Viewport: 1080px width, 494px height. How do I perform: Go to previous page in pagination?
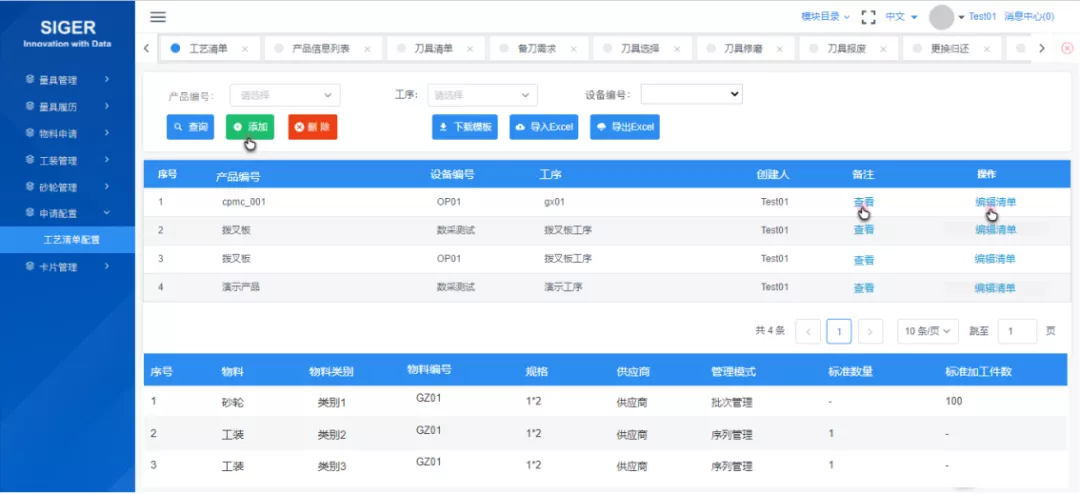click(808, 331)
